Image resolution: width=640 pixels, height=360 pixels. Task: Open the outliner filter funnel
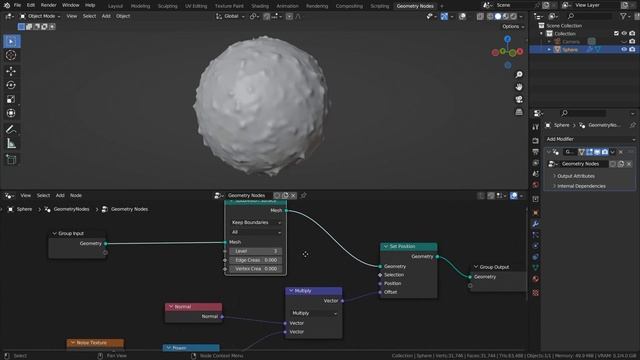[x=623, y=16]
